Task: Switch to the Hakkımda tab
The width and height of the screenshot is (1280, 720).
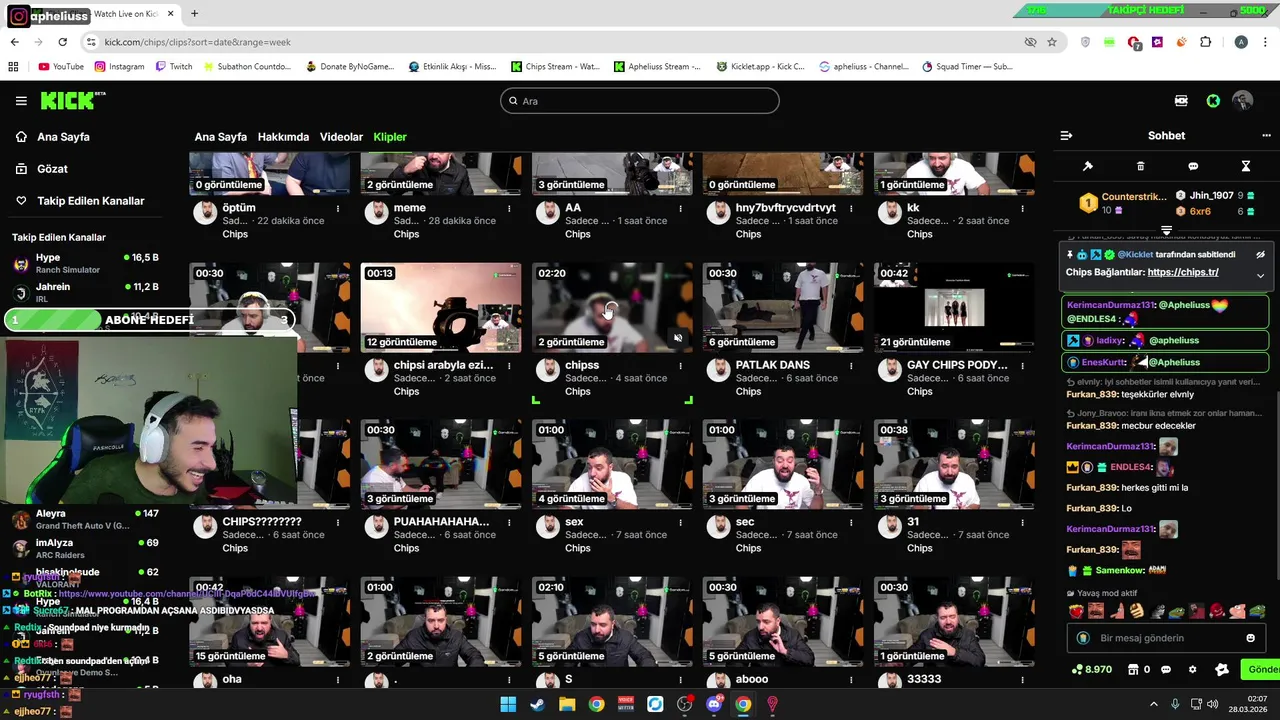Action: click(x=283, y=137)
